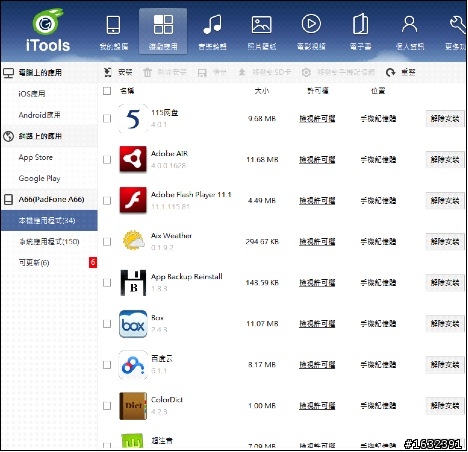Viewport: 468px width, 452px height.
Task: Click the Backup floppy disk toolbar icon
Action: pos(202,73)
